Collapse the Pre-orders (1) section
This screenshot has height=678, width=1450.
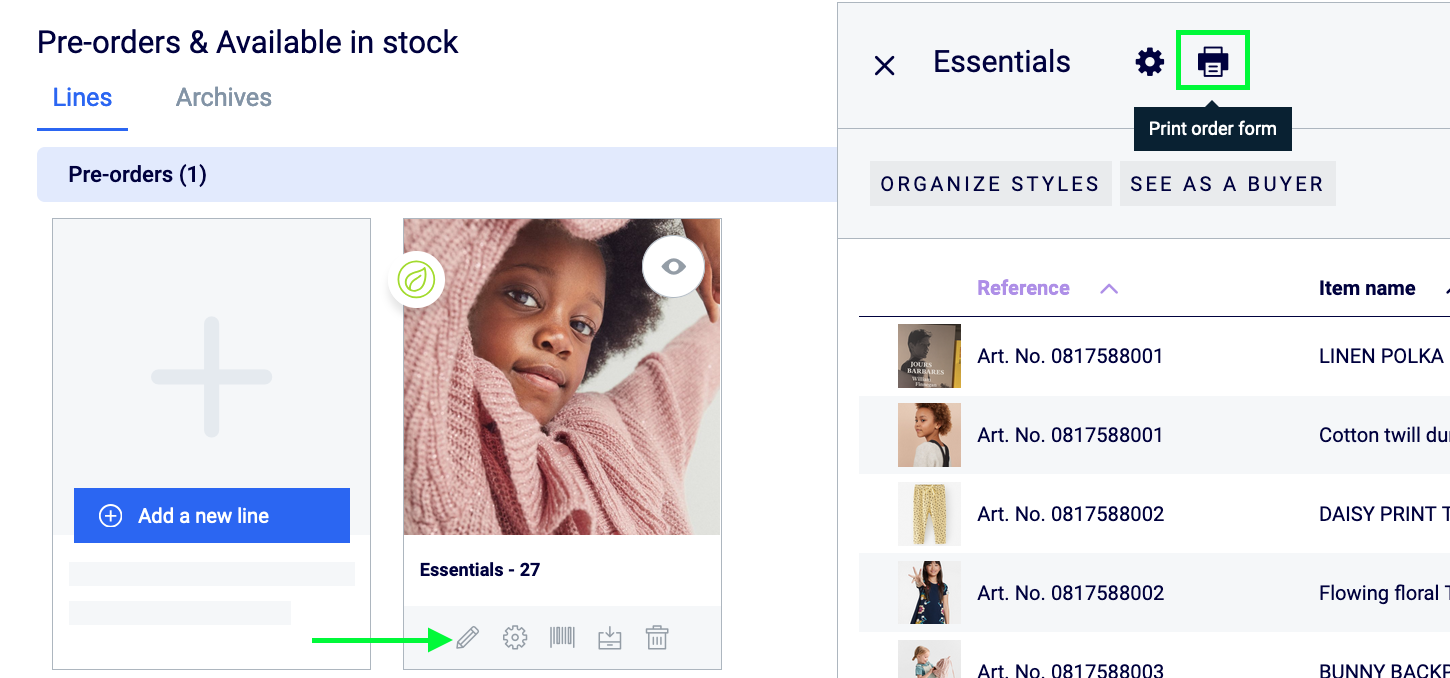pyautogui.click(x=137, y=175)
